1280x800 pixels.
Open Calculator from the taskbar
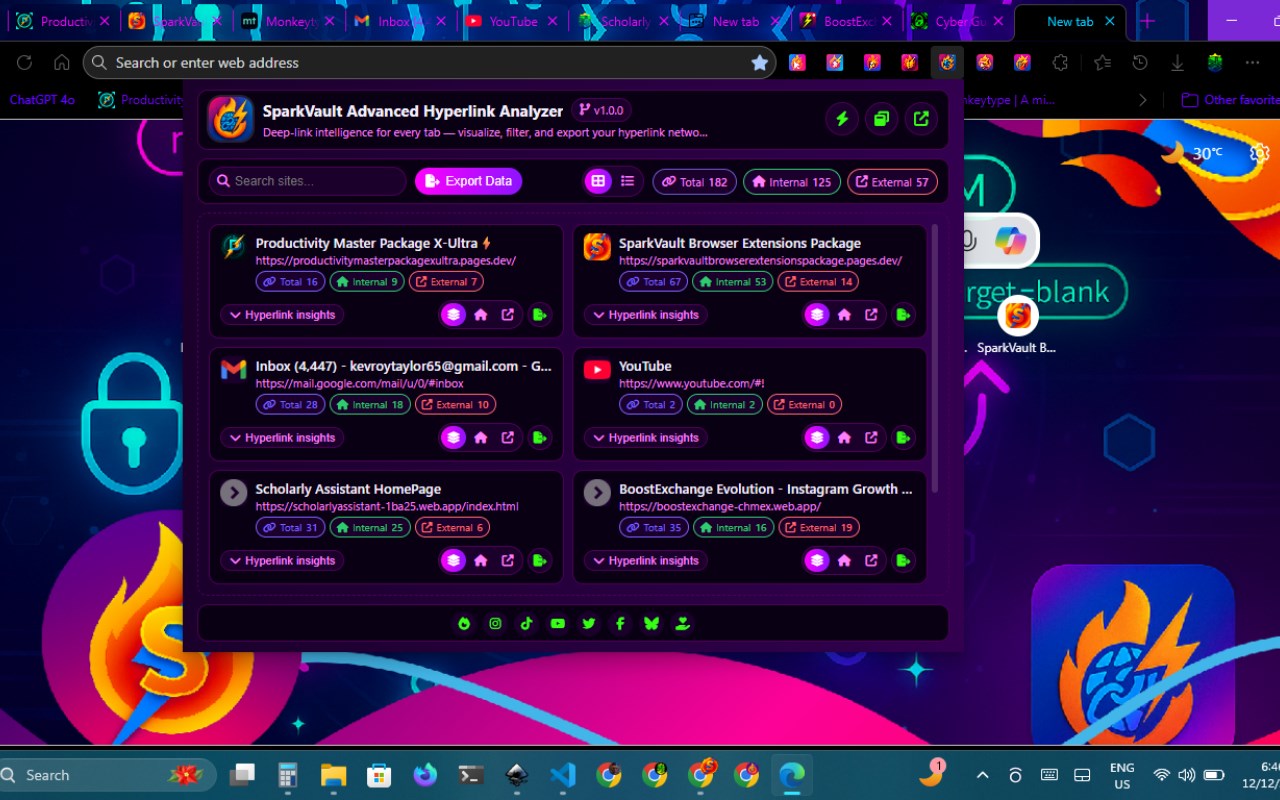tap(288, 775)
